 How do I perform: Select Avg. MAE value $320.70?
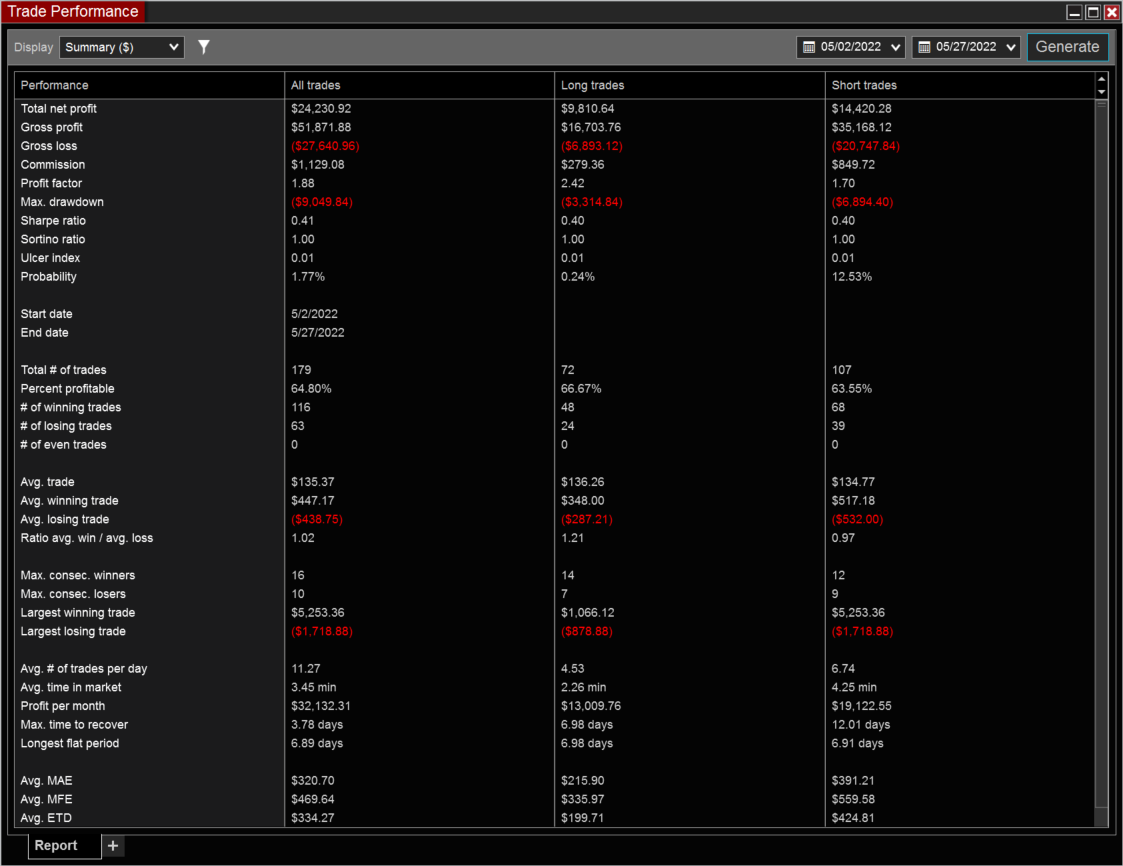312,780
